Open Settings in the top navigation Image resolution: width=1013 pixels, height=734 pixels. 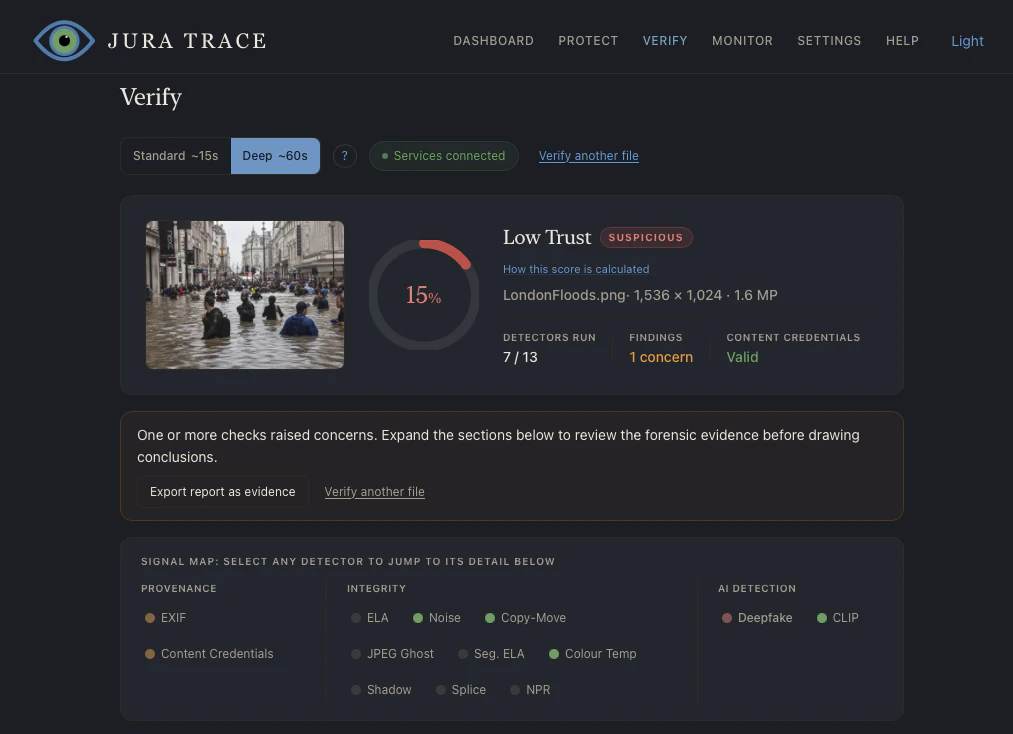tap(829, 41)
